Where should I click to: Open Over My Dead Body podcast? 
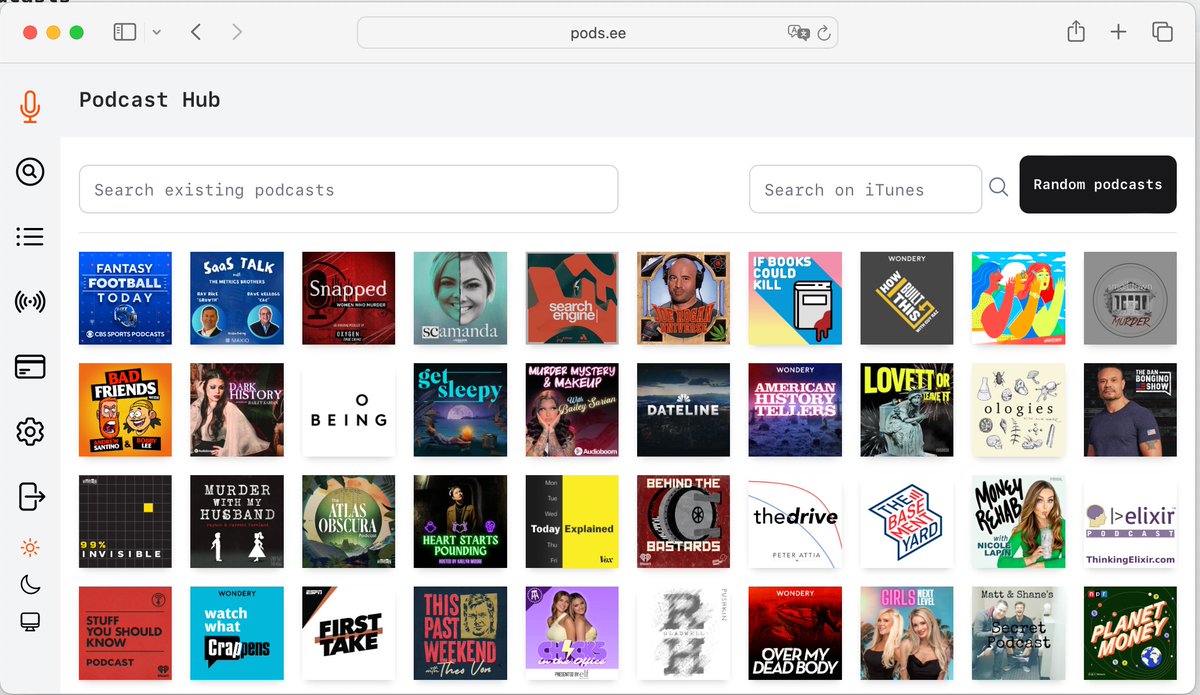tap(795, 633)
